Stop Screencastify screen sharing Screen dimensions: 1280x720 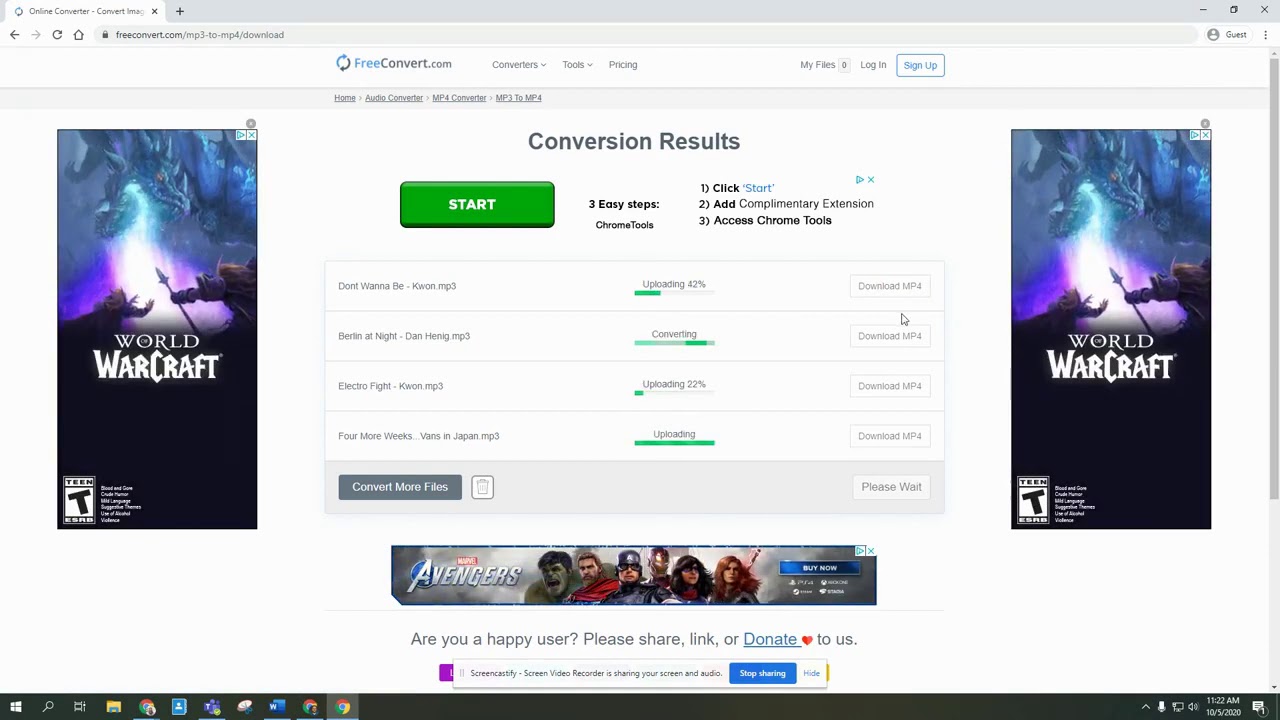pyautogui.click(x=762, y=673)
